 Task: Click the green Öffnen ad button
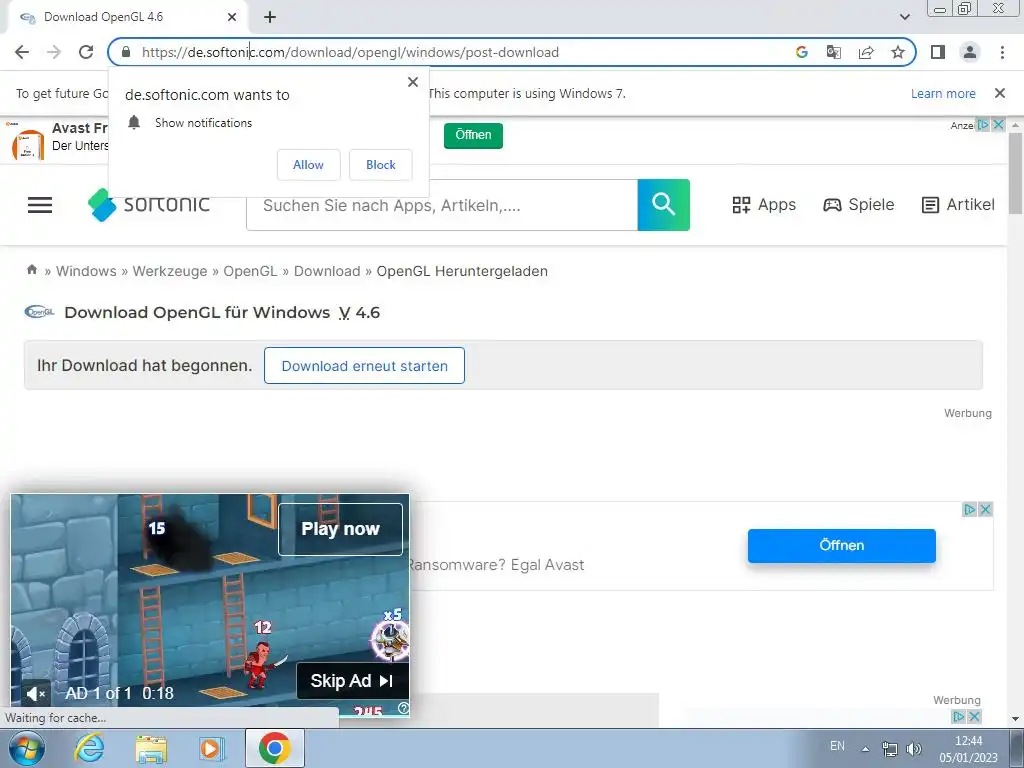tap(473, 135)
